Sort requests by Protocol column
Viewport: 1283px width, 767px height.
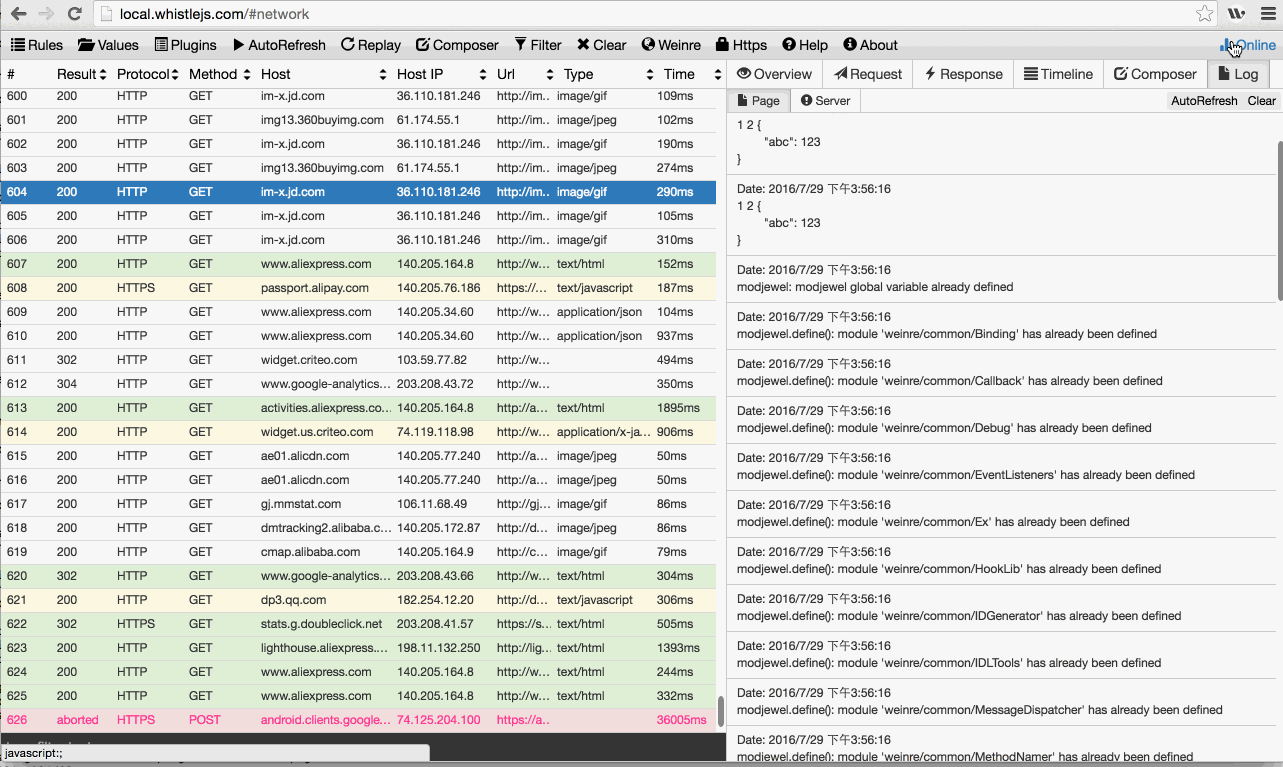coord(175,74)
